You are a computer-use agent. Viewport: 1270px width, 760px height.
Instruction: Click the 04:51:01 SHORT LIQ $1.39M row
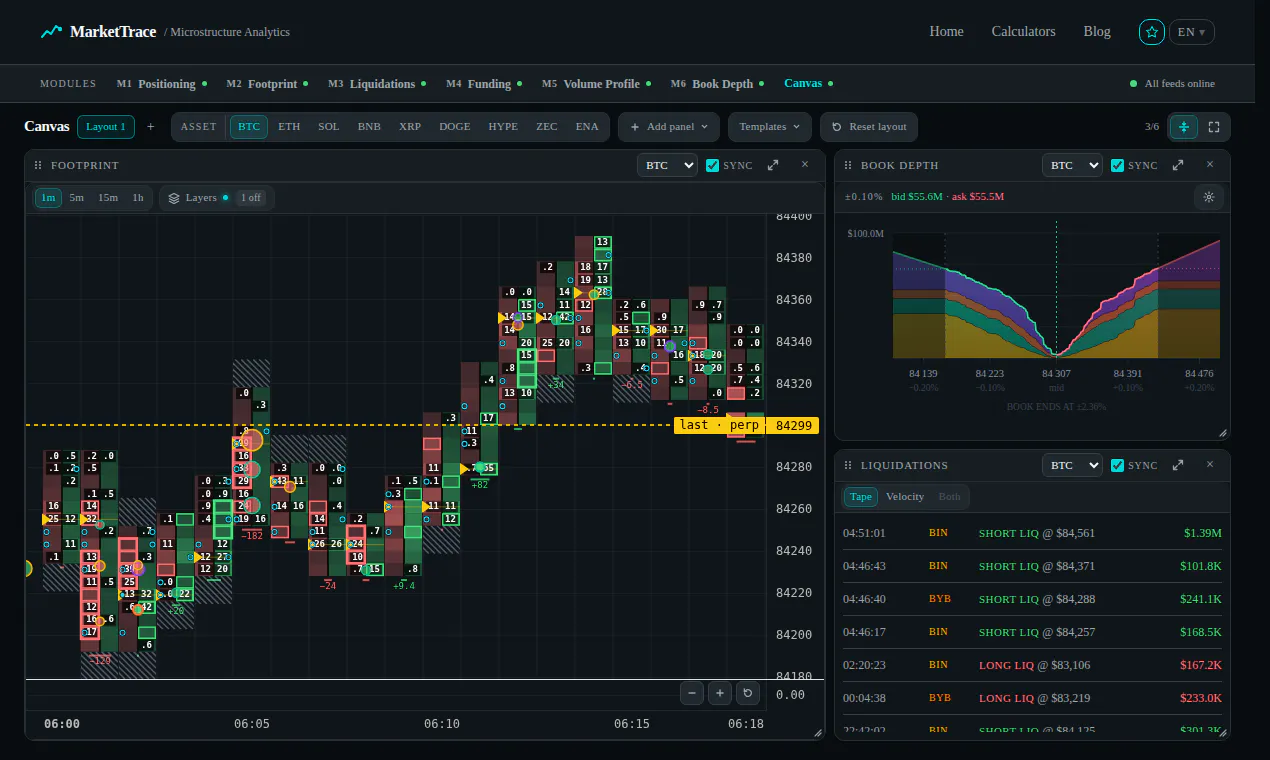[x=1032, y=533]
